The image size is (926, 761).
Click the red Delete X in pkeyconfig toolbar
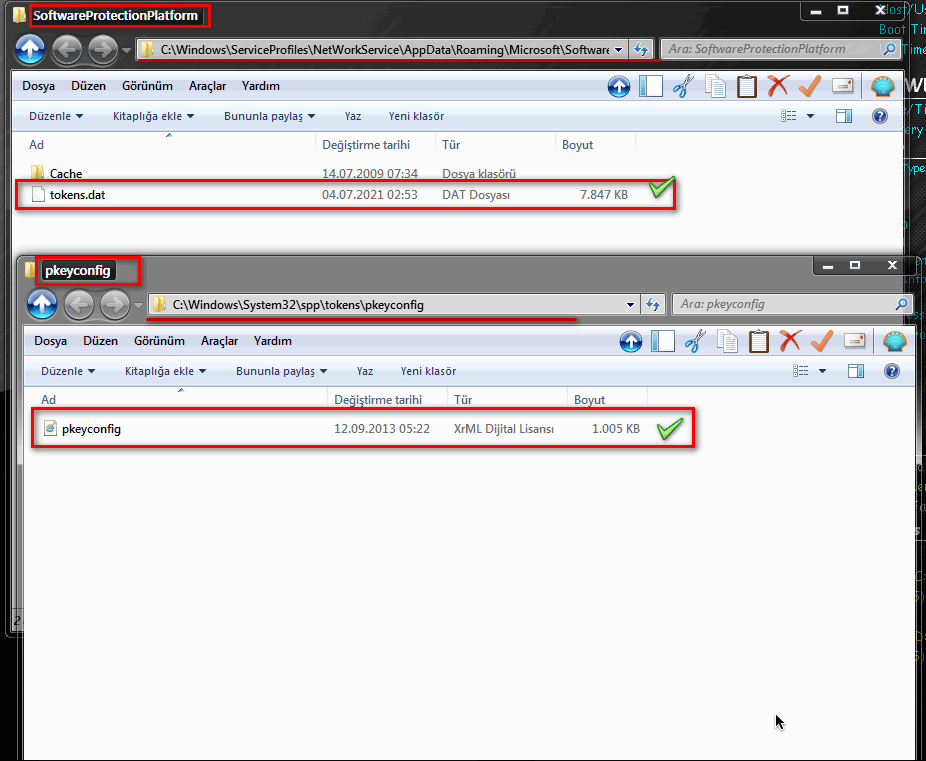point(790,341)
